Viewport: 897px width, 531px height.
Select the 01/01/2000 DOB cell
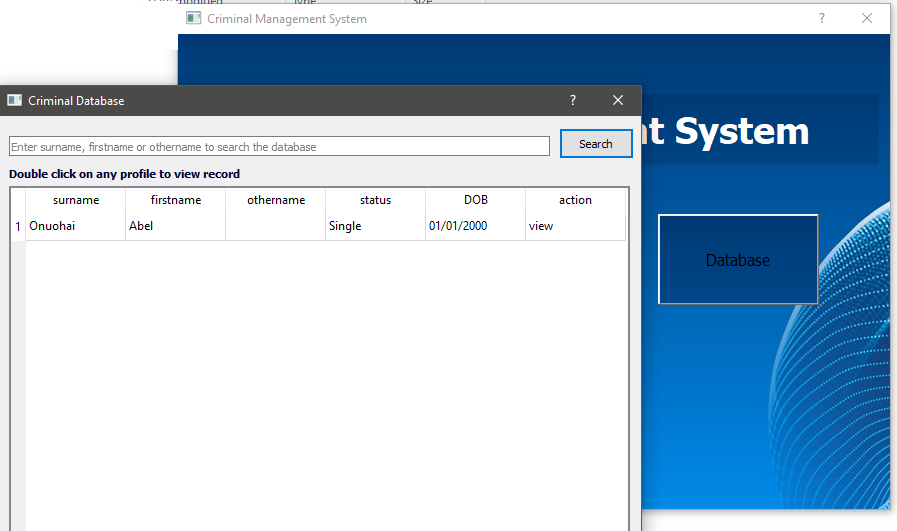point(475,226)
